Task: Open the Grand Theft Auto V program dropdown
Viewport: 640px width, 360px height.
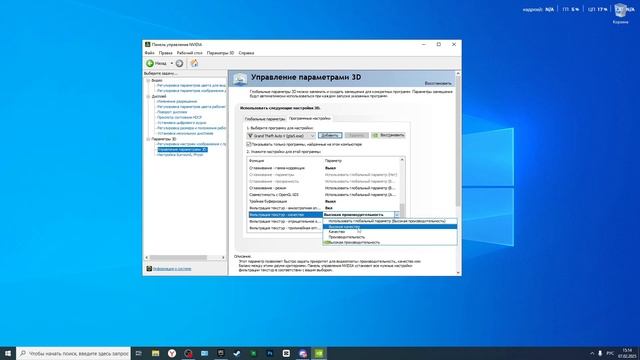Action: (281, 136)
